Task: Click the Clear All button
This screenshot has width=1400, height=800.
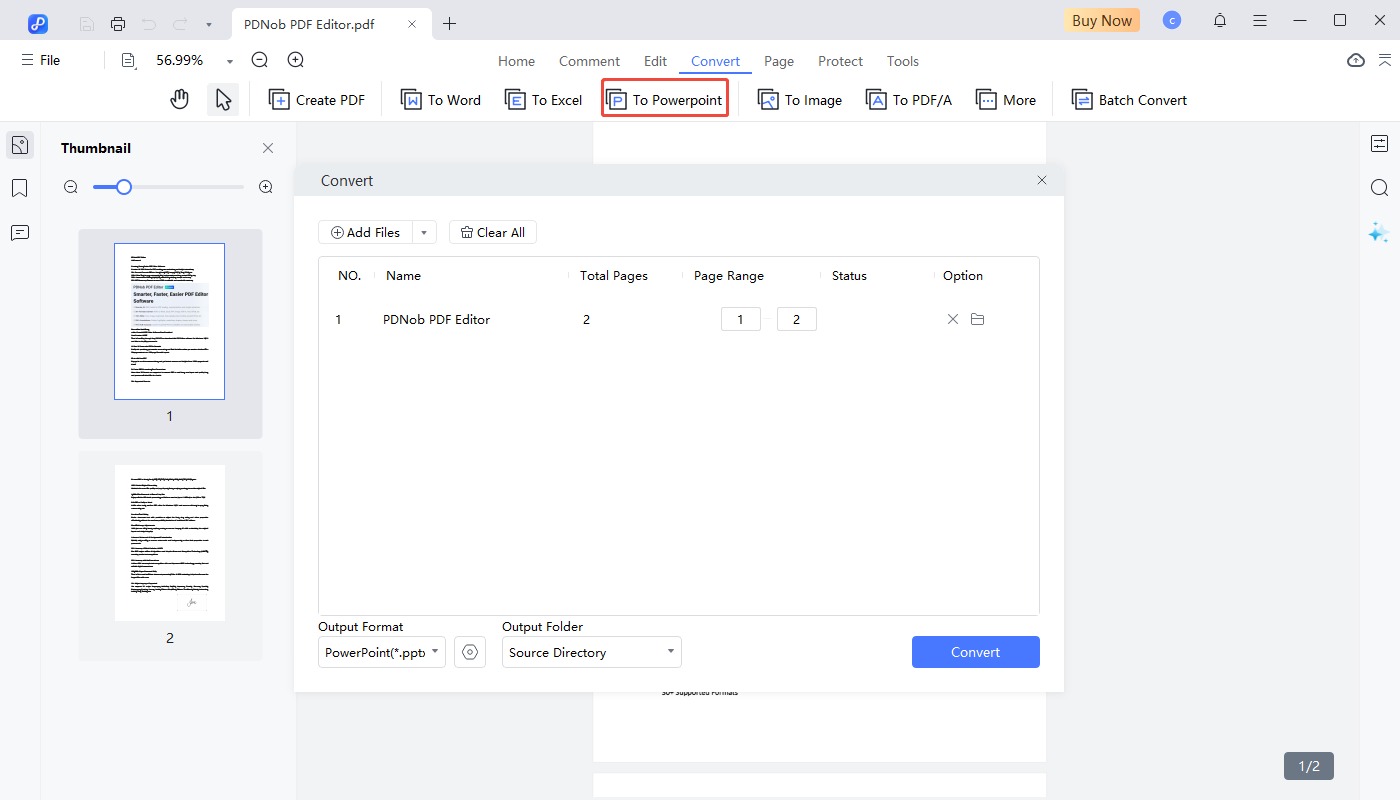Action: 493,232
